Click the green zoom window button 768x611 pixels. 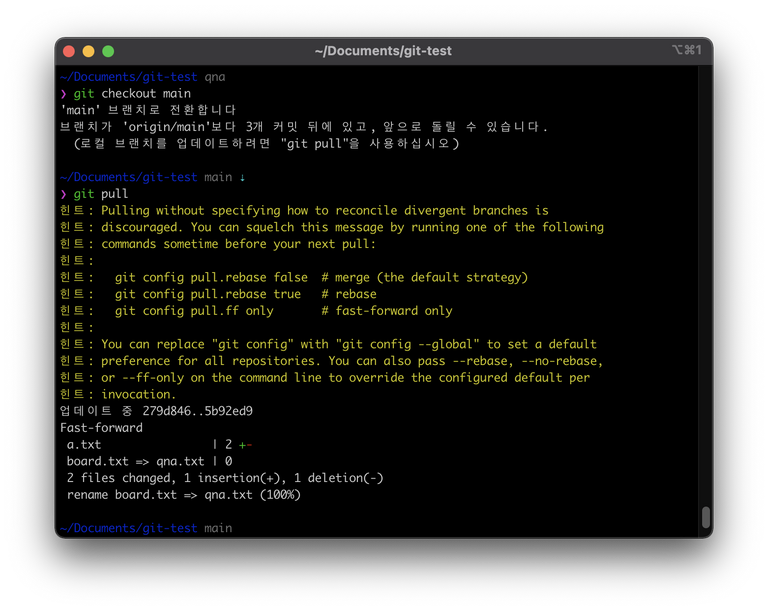pos(108,51)
